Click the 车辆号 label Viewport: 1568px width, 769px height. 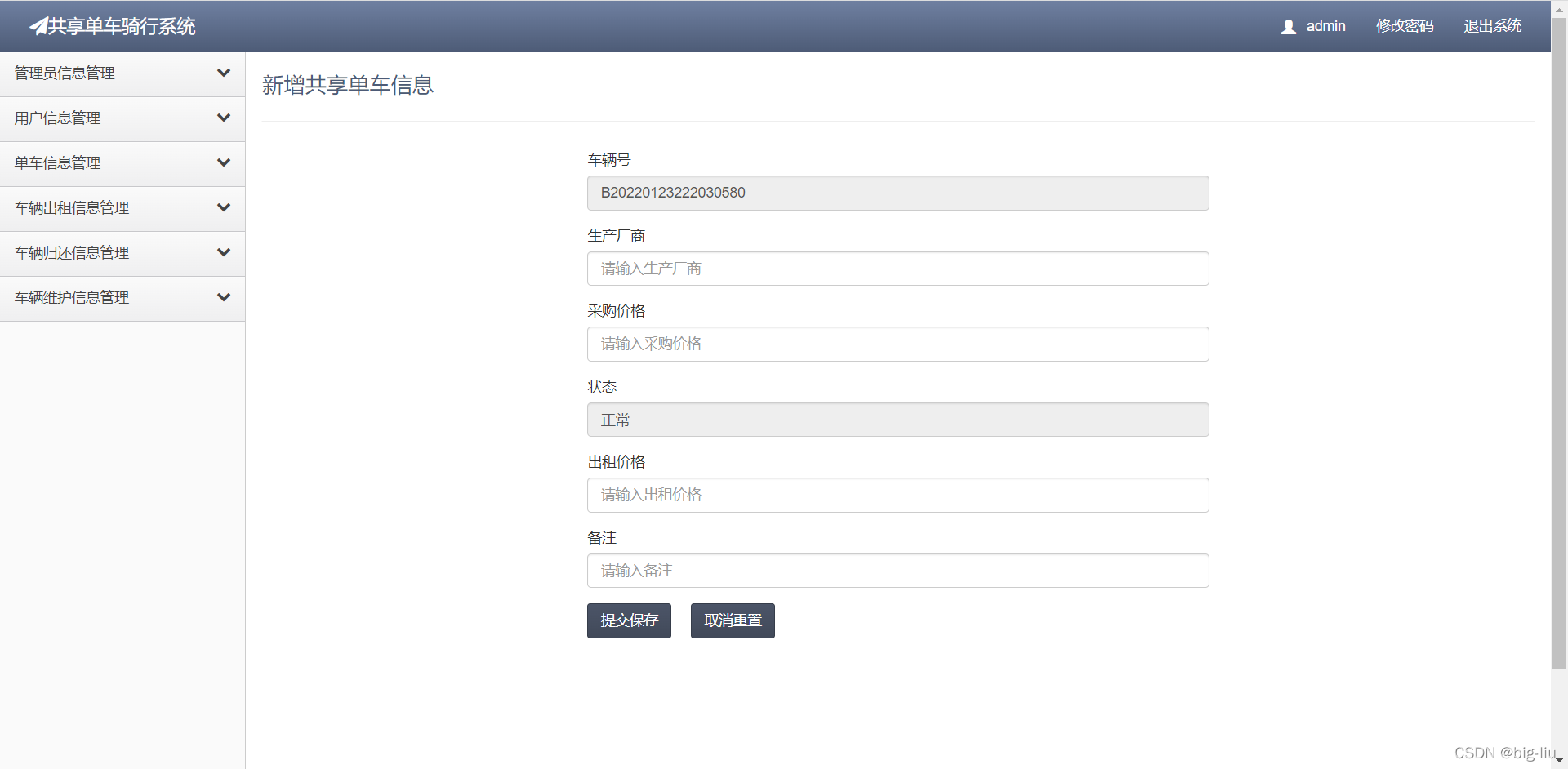click(609, 160)
